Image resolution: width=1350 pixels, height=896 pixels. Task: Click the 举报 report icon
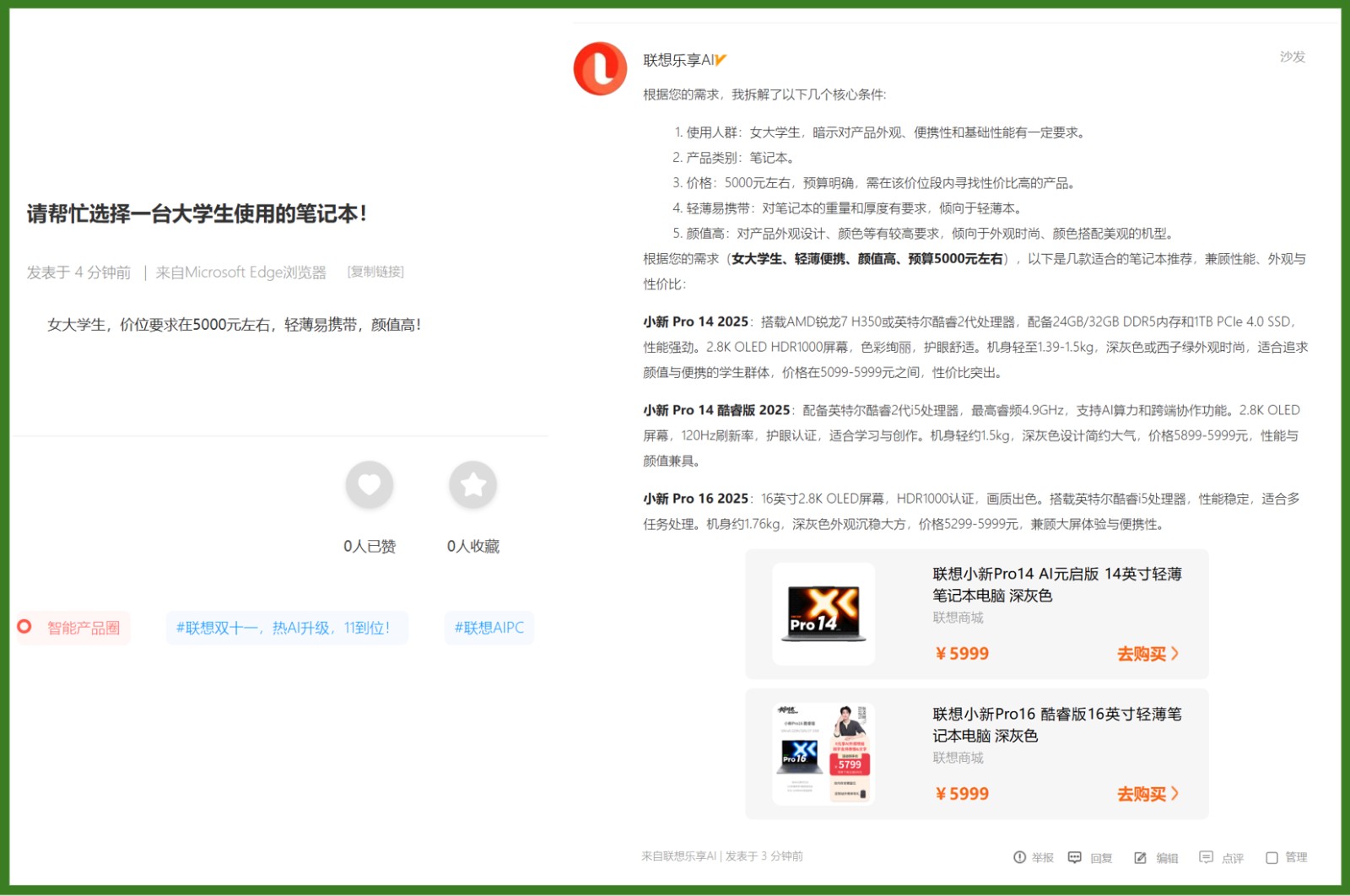point(1019,857)
